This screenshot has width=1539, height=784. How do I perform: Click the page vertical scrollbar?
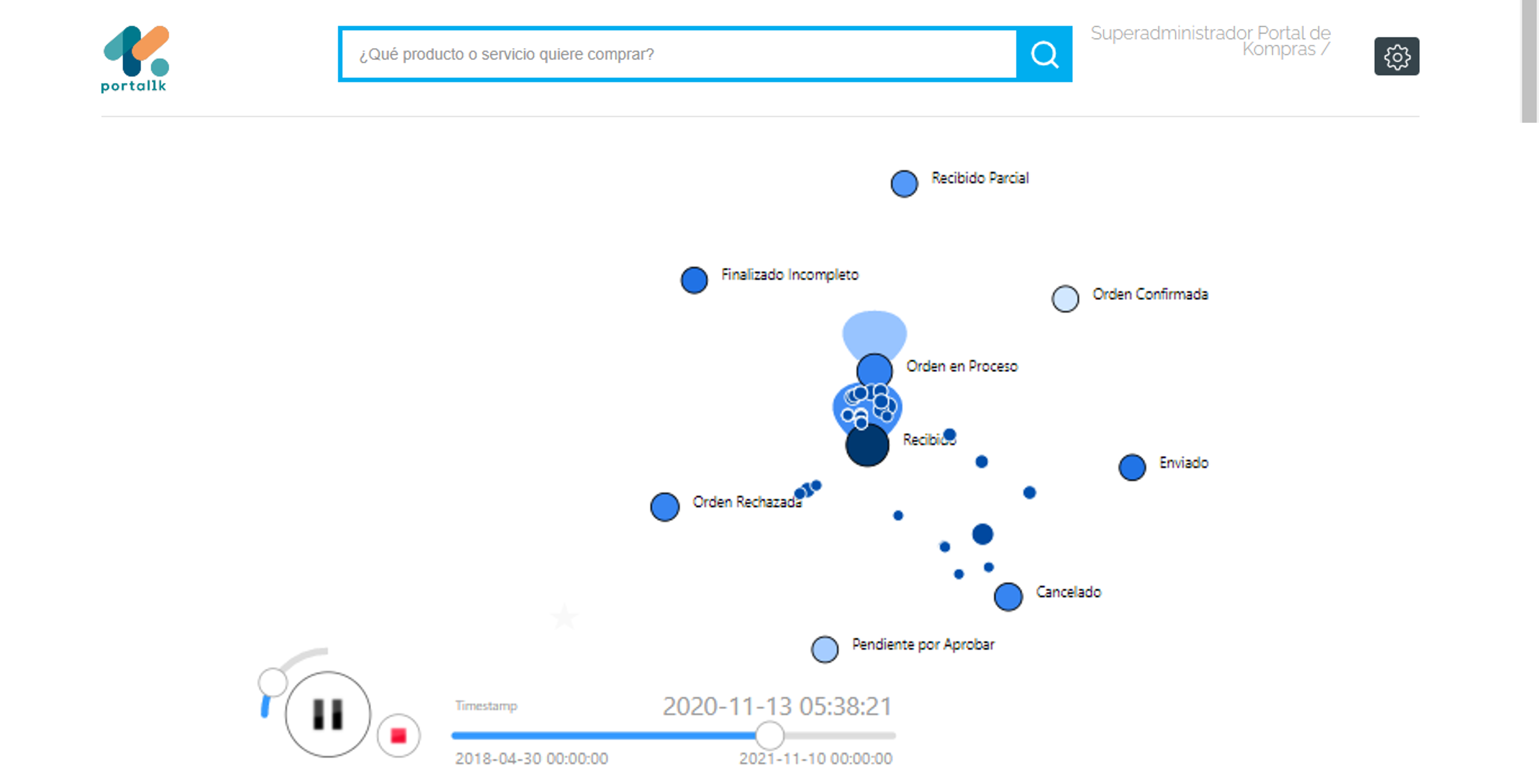[1529, 61]
